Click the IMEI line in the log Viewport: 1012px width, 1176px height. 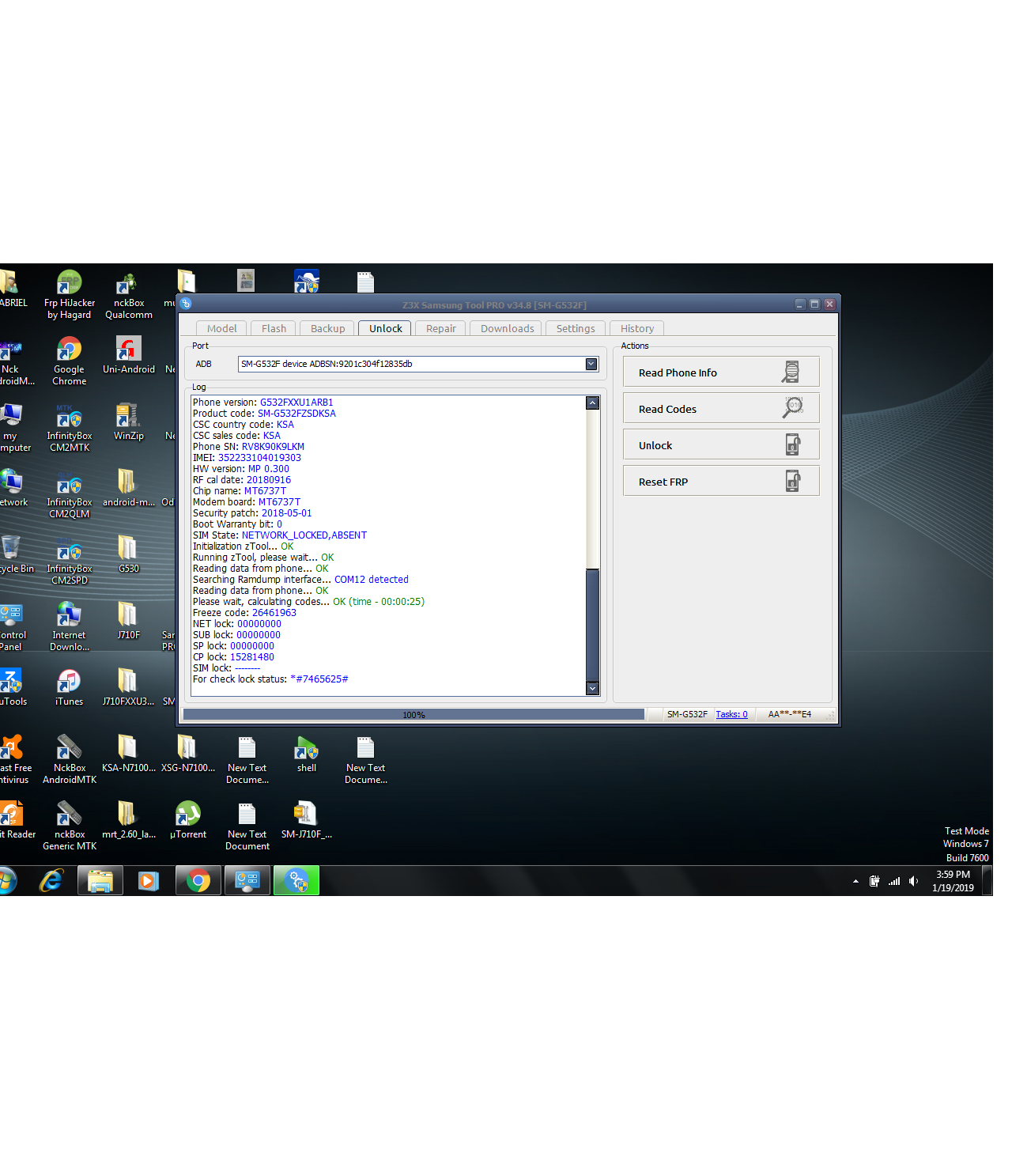[247, 458]
